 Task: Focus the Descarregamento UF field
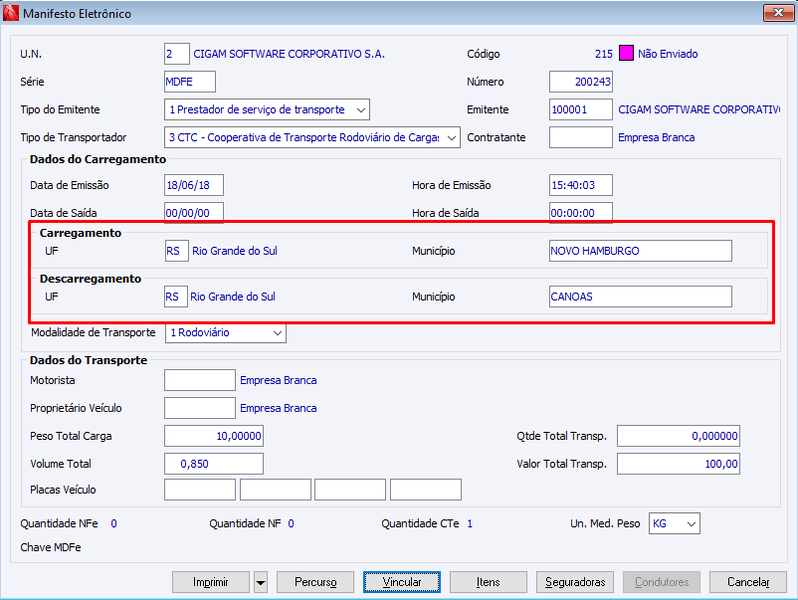pyautogui.click(x=176, y=297)
